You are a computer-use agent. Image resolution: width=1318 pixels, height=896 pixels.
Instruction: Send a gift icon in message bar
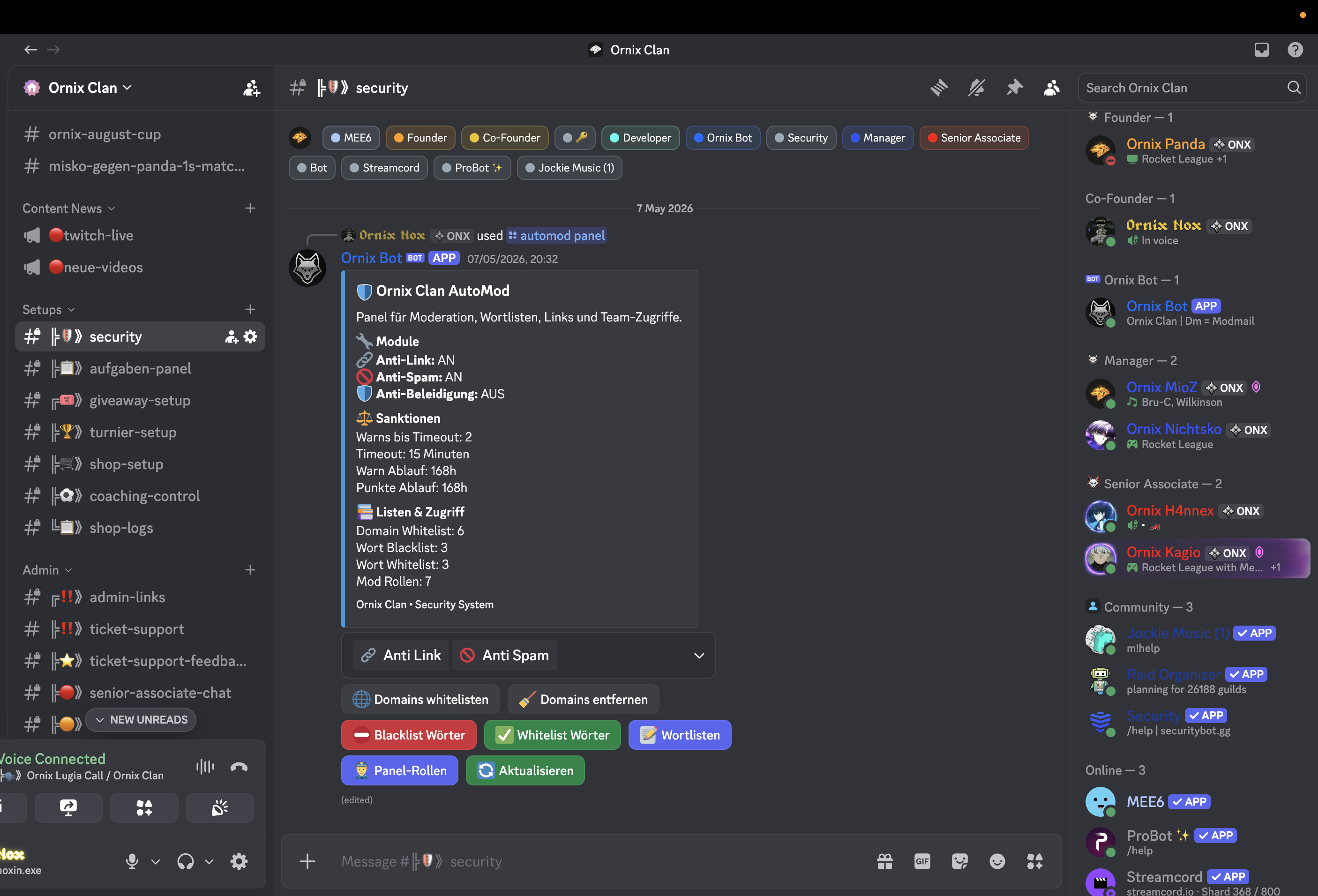[885, 861]
